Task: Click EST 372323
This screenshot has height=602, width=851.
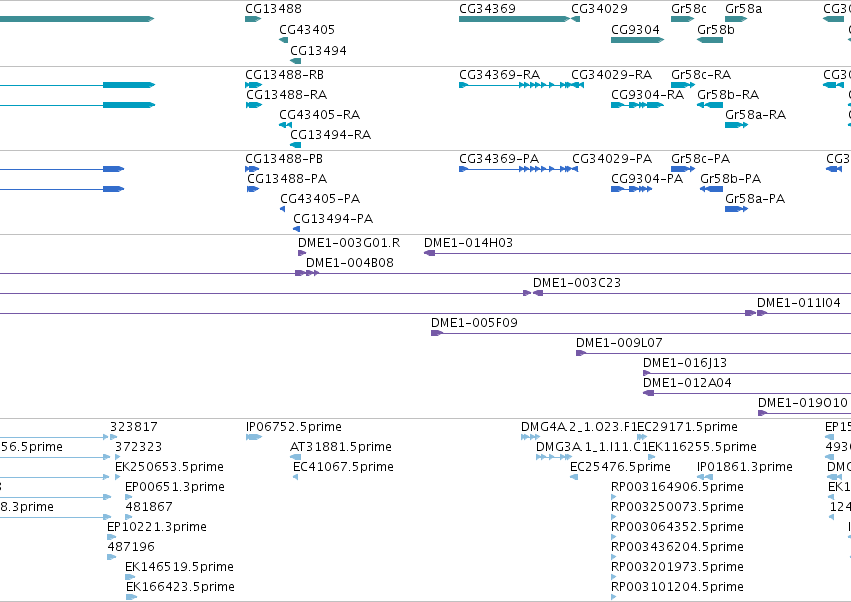Action: [118, 457]
